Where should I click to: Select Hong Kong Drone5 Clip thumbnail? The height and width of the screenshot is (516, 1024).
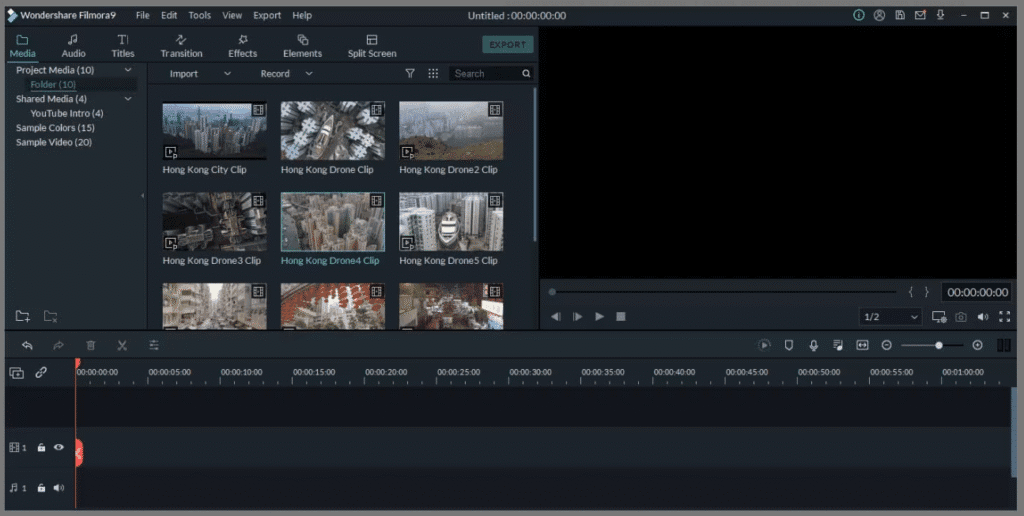click(451, 221)
